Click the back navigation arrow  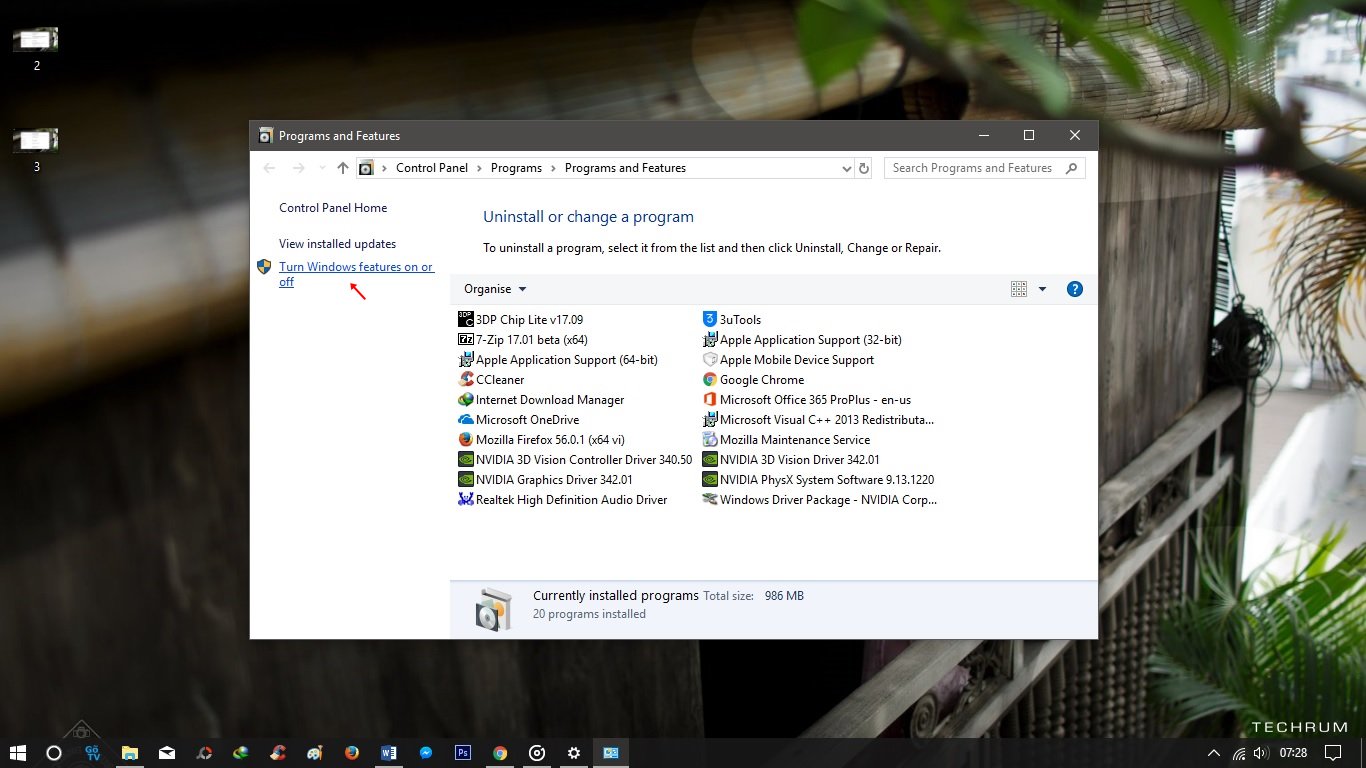269,168
